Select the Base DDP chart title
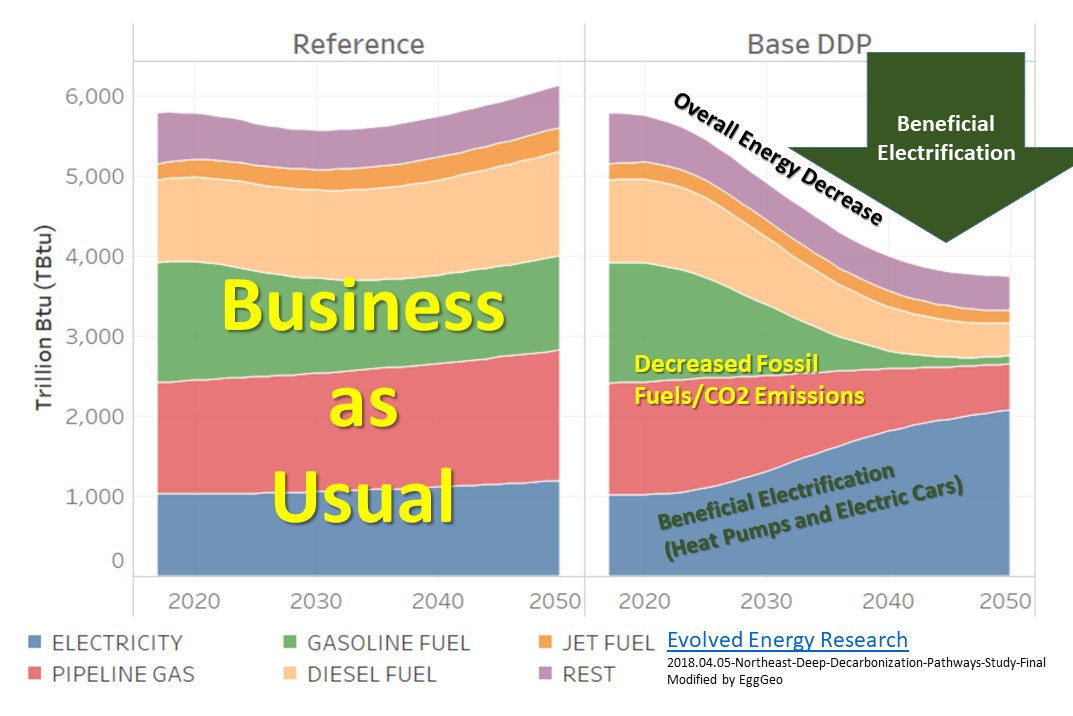Viewport: 1073px width, 716px height. point(809,45)
